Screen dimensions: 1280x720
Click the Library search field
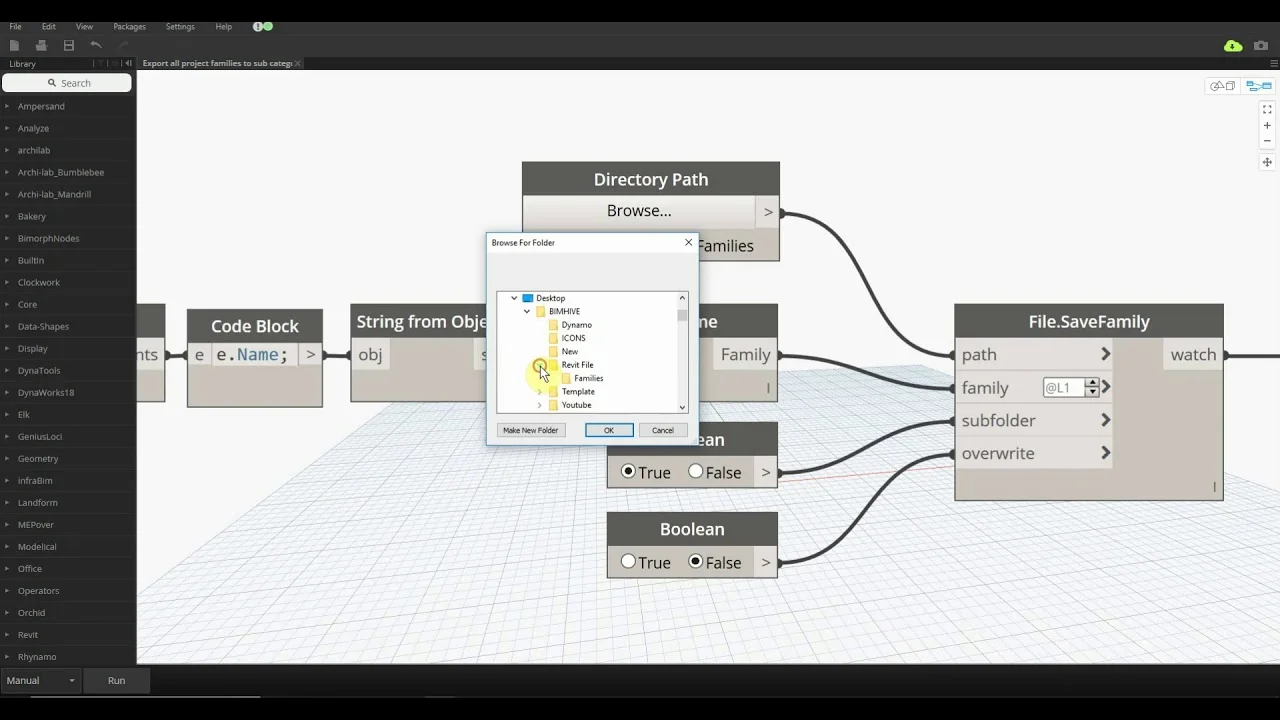(x=67, y=83)
